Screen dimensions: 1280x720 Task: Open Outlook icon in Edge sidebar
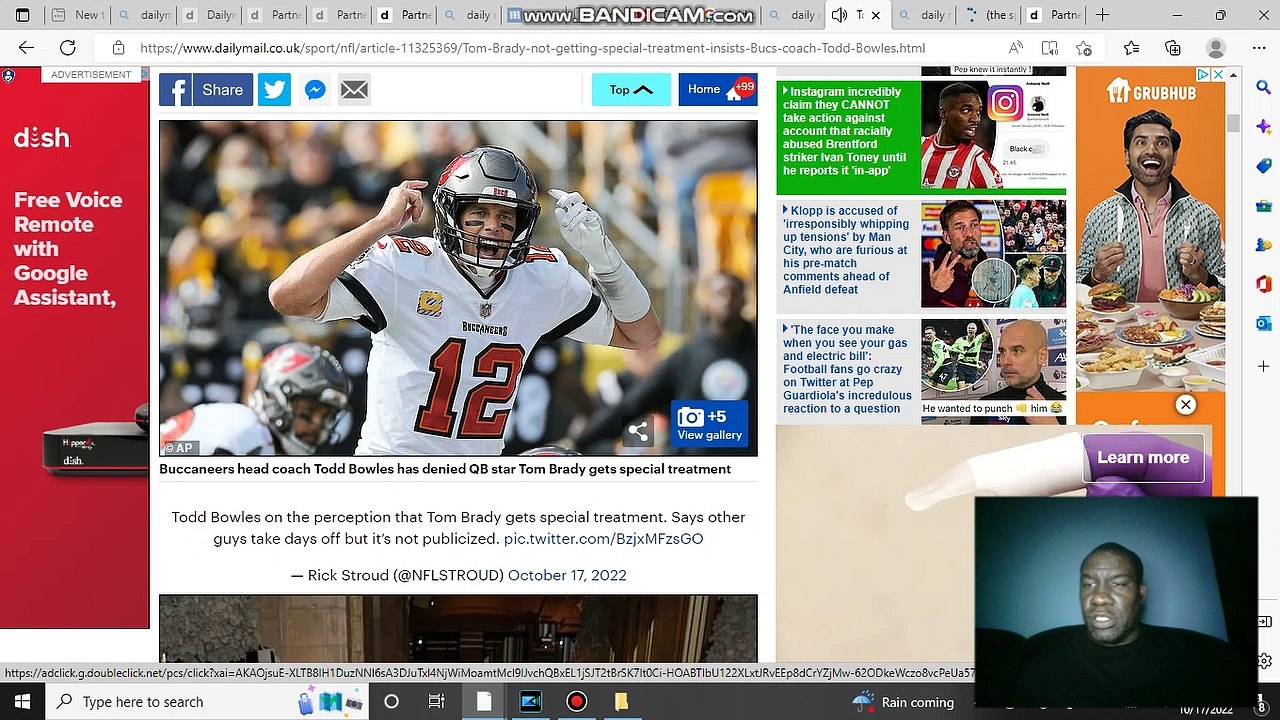pos(1263,323)
